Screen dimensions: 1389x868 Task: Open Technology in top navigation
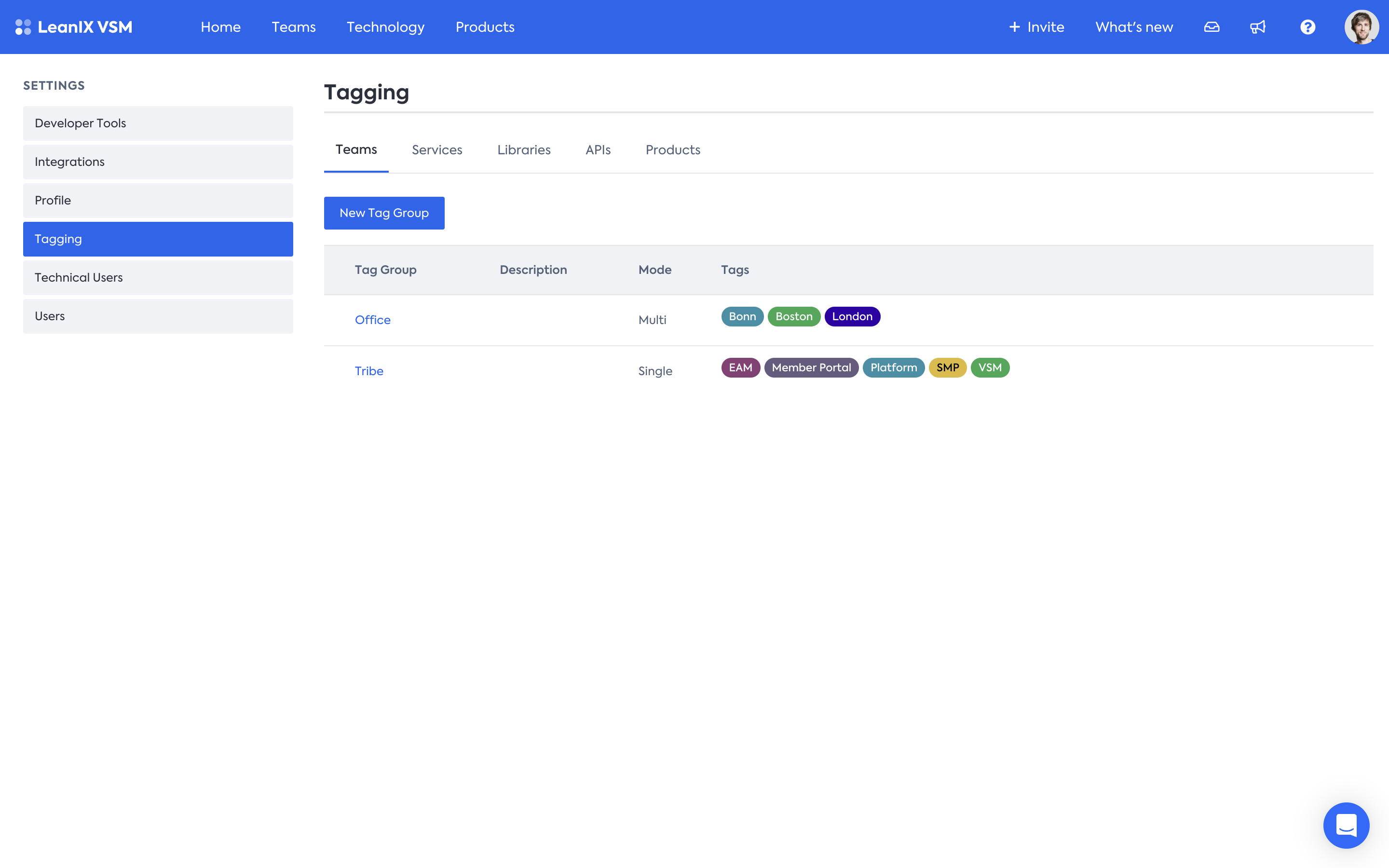tap(386, 27)
